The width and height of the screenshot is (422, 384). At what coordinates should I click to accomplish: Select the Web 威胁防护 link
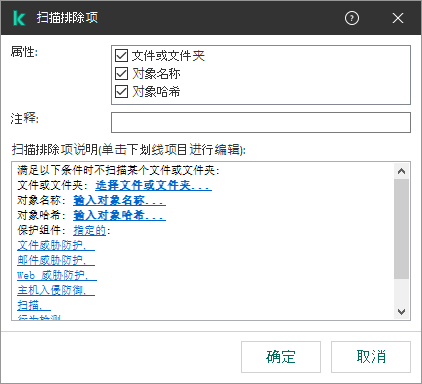57,275
